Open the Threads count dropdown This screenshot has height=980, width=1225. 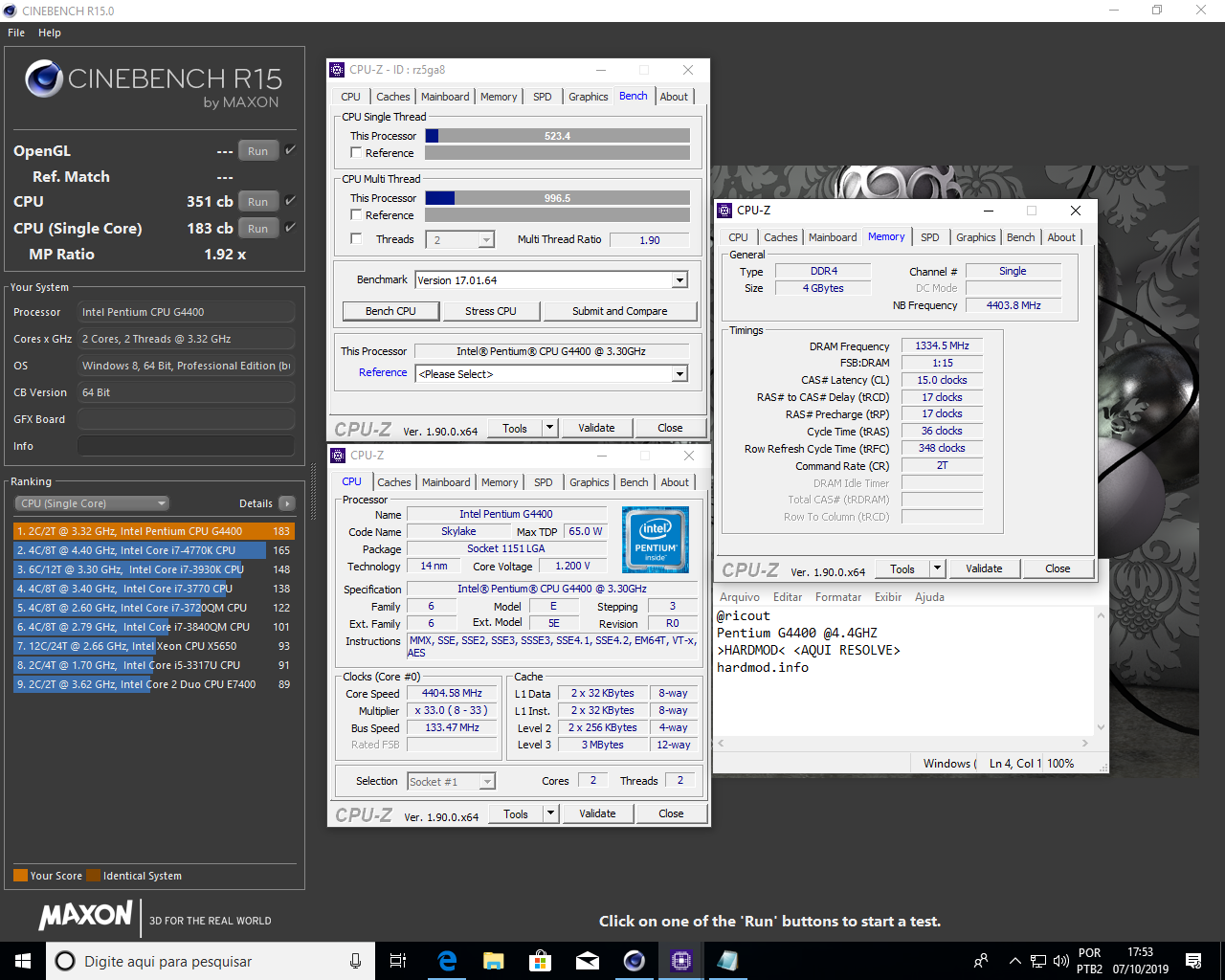(486, 240)
